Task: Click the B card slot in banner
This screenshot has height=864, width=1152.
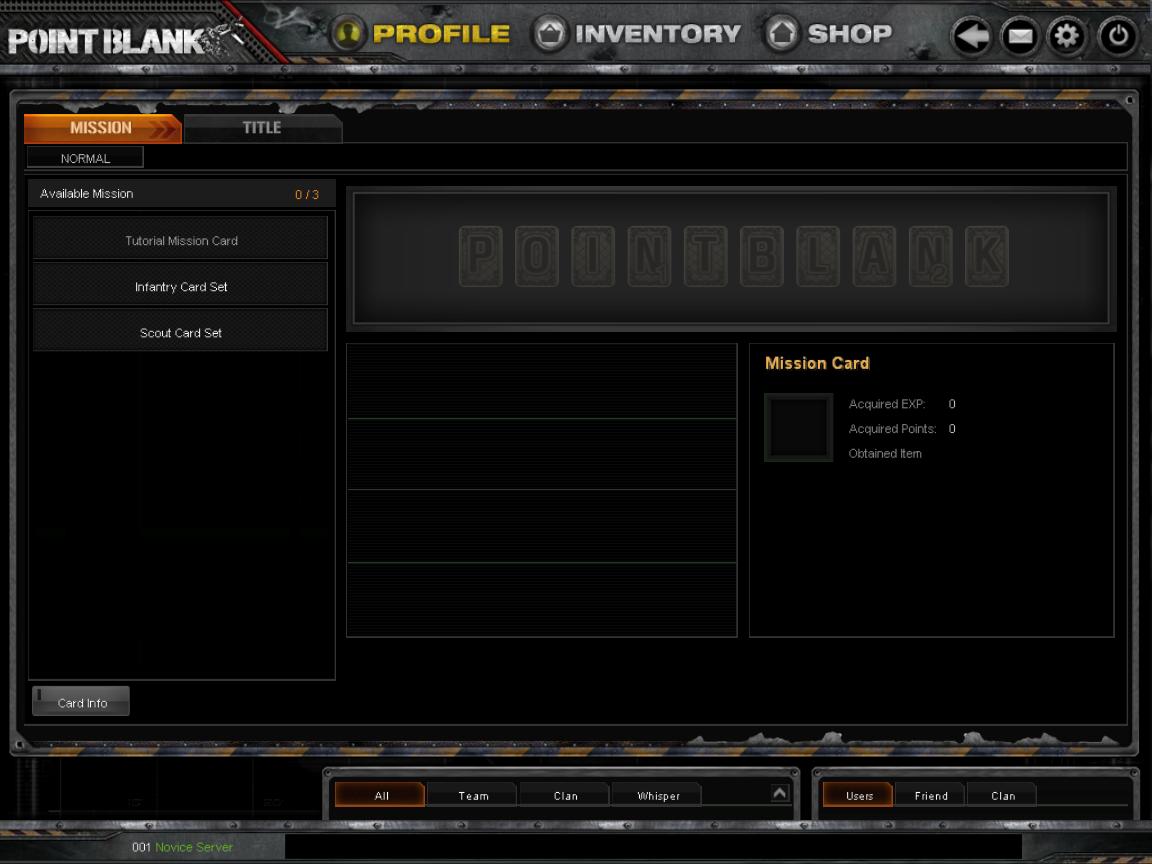Action: pos(762,256)
